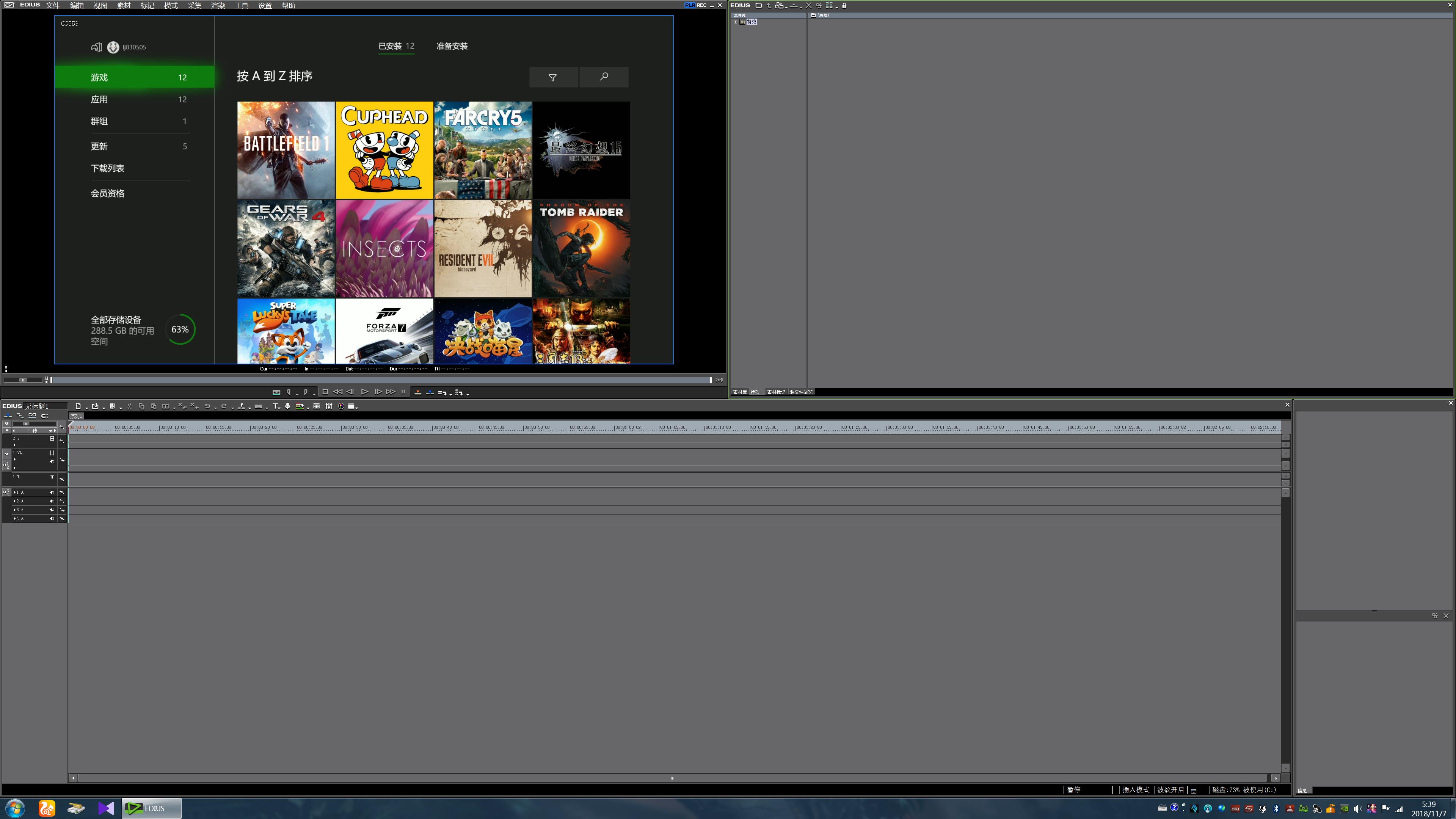Mute audio on 1 A track
Viewport: 1456px width, 819px height.
(x=52, y=492)
